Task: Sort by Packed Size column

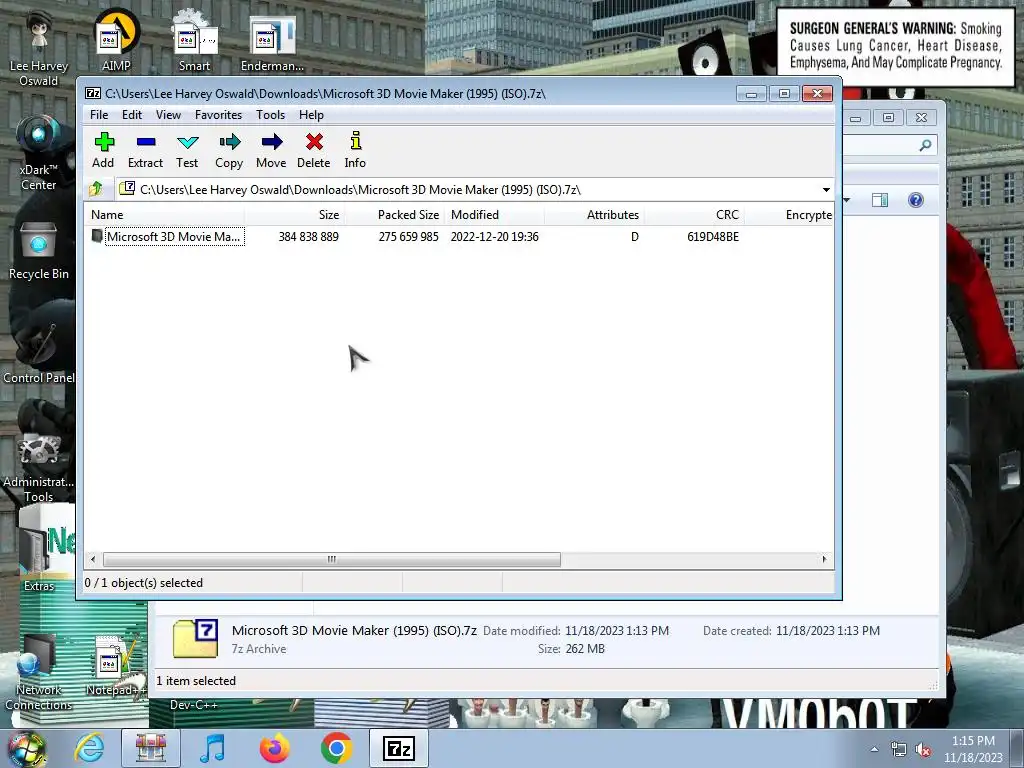Action: [x=394, y=215]
